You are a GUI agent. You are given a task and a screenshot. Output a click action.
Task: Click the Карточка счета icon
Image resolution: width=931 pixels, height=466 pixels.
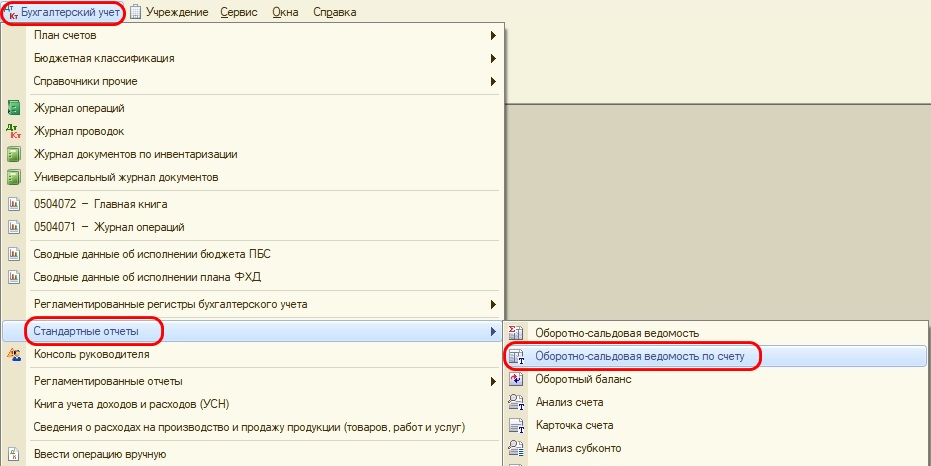pyautogui.click(x=517, y=425)
